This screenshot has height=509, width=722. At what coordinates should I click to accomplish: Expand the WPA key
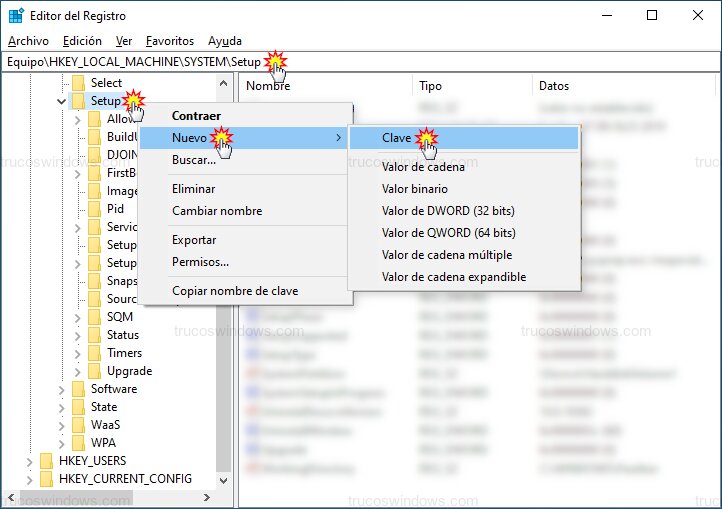tap(61, 444)
